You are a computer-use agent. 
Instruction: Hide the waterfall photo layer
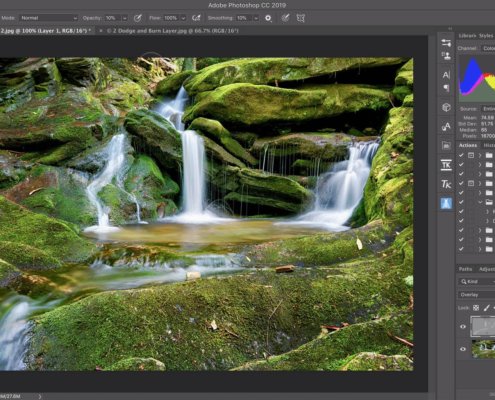[463, 349]
